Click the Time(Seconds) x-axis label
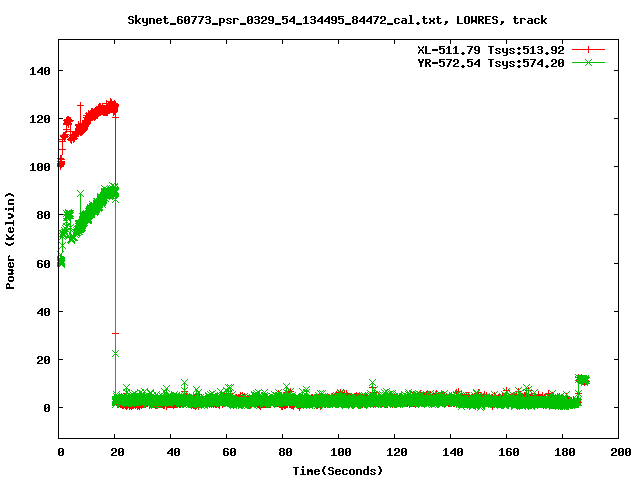 [x=338, y=471]
